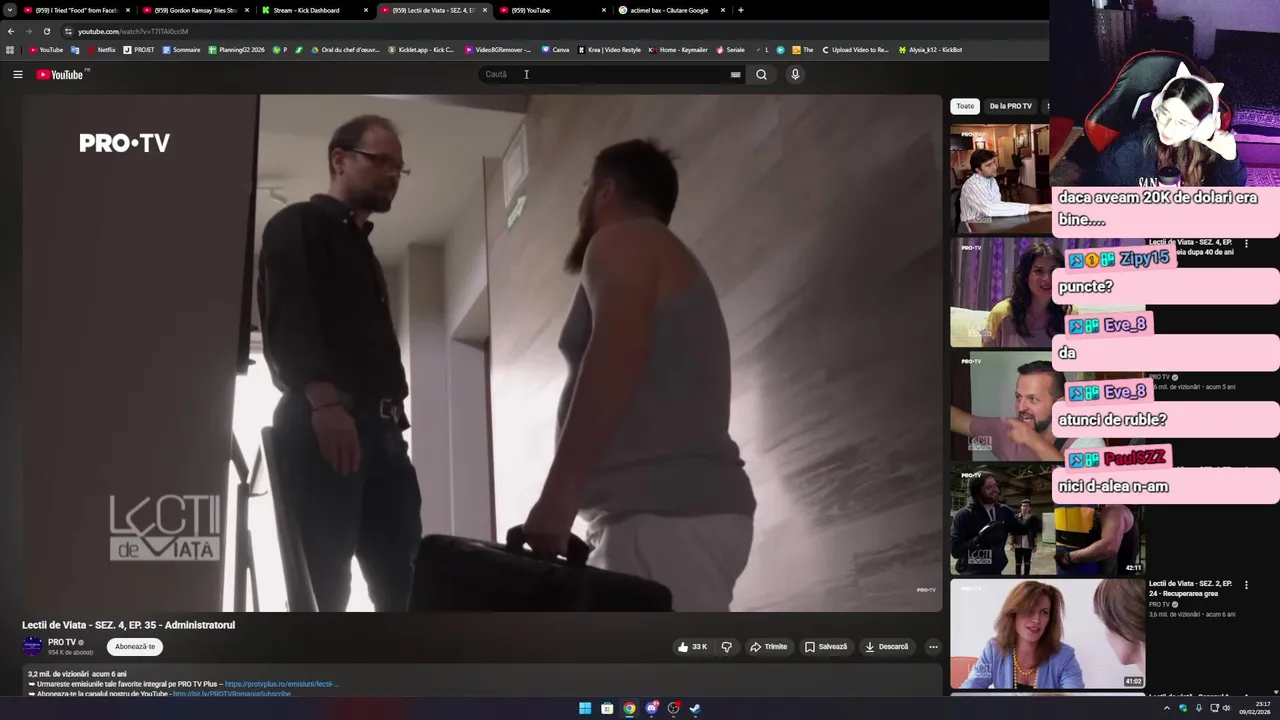Click the search magnifier button

pos(761,74)
